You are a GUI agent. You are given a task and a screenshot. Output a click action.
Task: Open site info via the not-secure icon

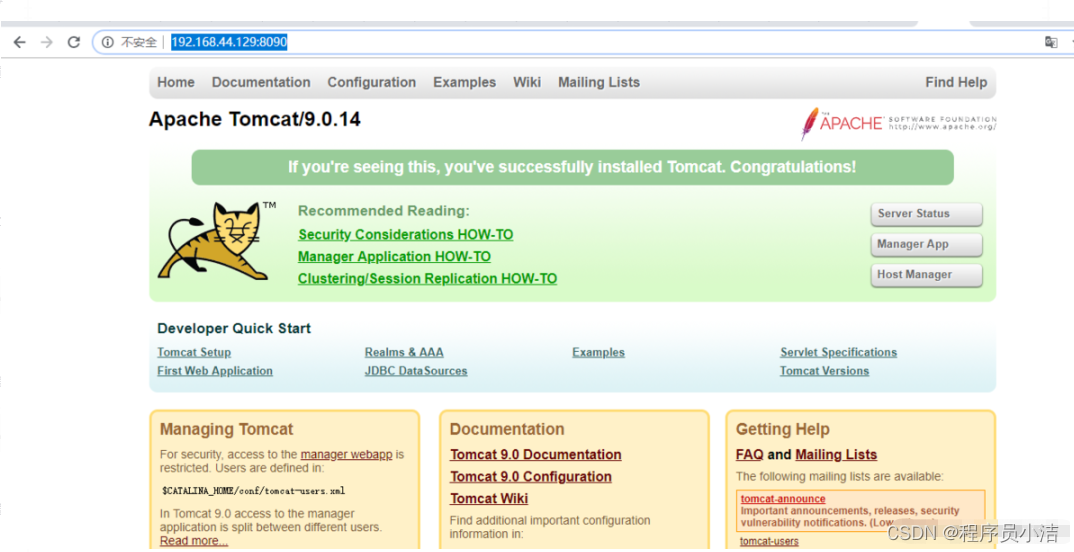pos(108,42)
